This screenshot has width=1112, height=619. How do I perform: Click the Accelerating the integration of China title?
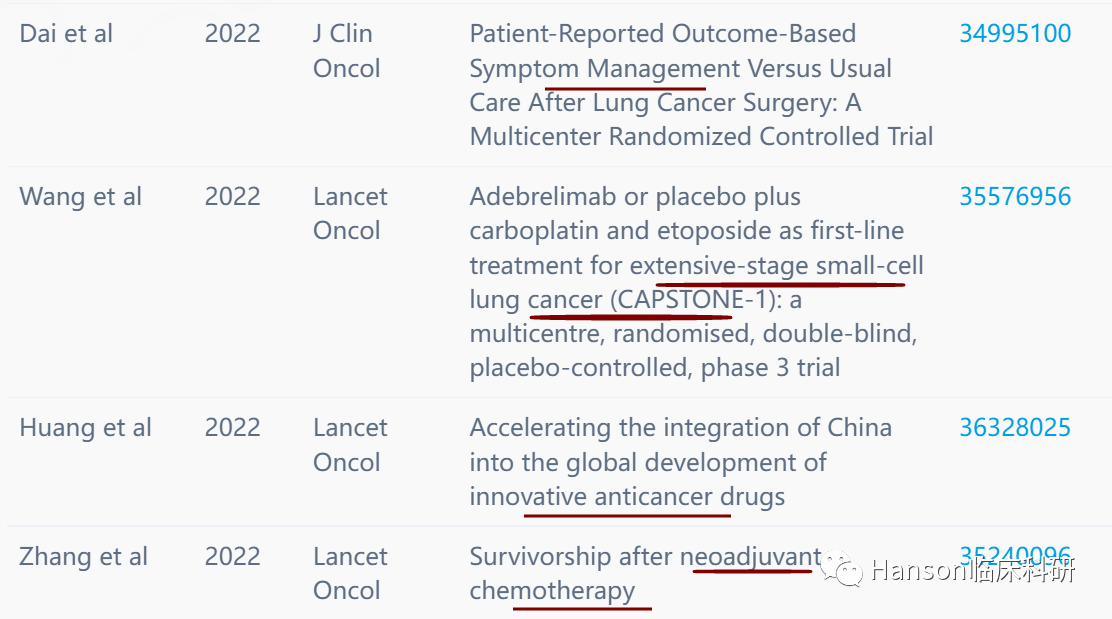click(681, 462)
